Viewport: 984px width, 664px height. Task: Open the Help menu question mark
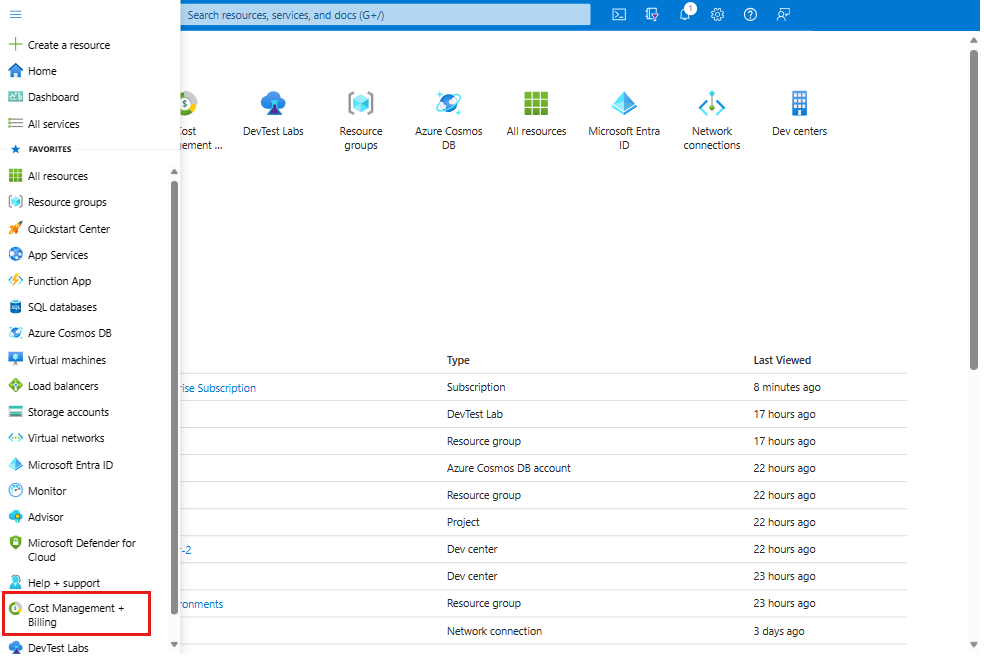749,14
